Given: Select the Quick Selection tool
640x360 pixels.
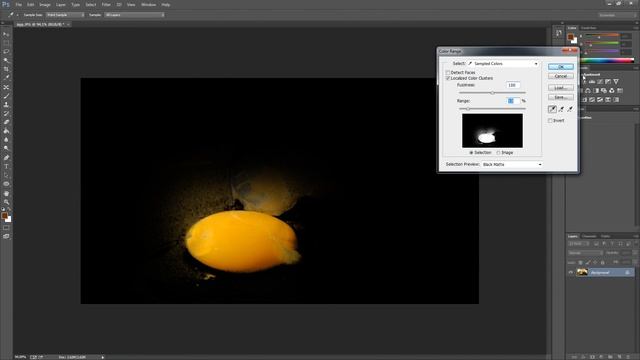Looking at the screenshot, I should (6, 60).
